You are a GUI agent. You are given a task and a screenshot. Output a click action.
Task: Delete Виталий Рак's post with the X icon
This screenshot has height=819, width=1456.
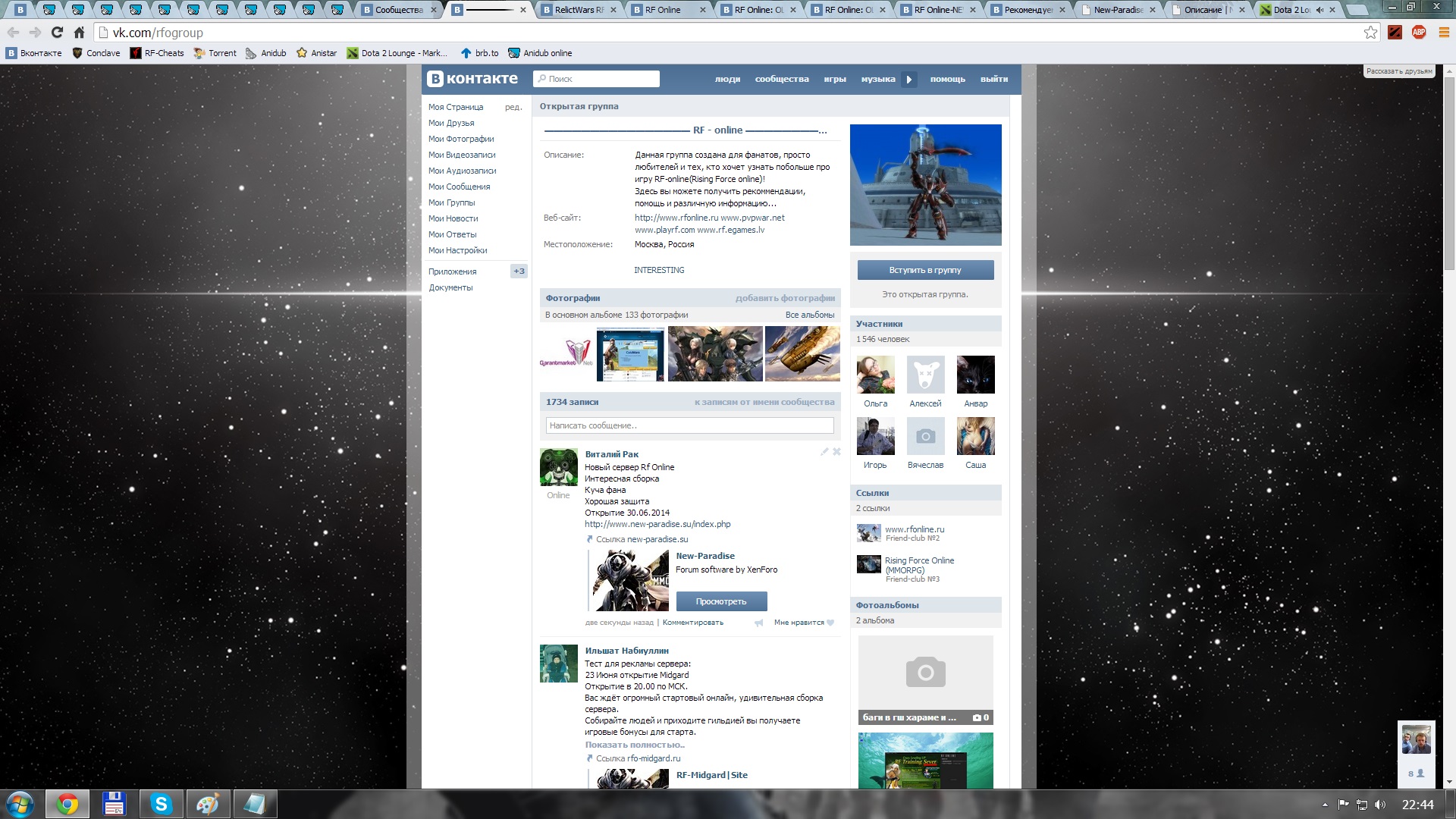(x=836, y=452)
